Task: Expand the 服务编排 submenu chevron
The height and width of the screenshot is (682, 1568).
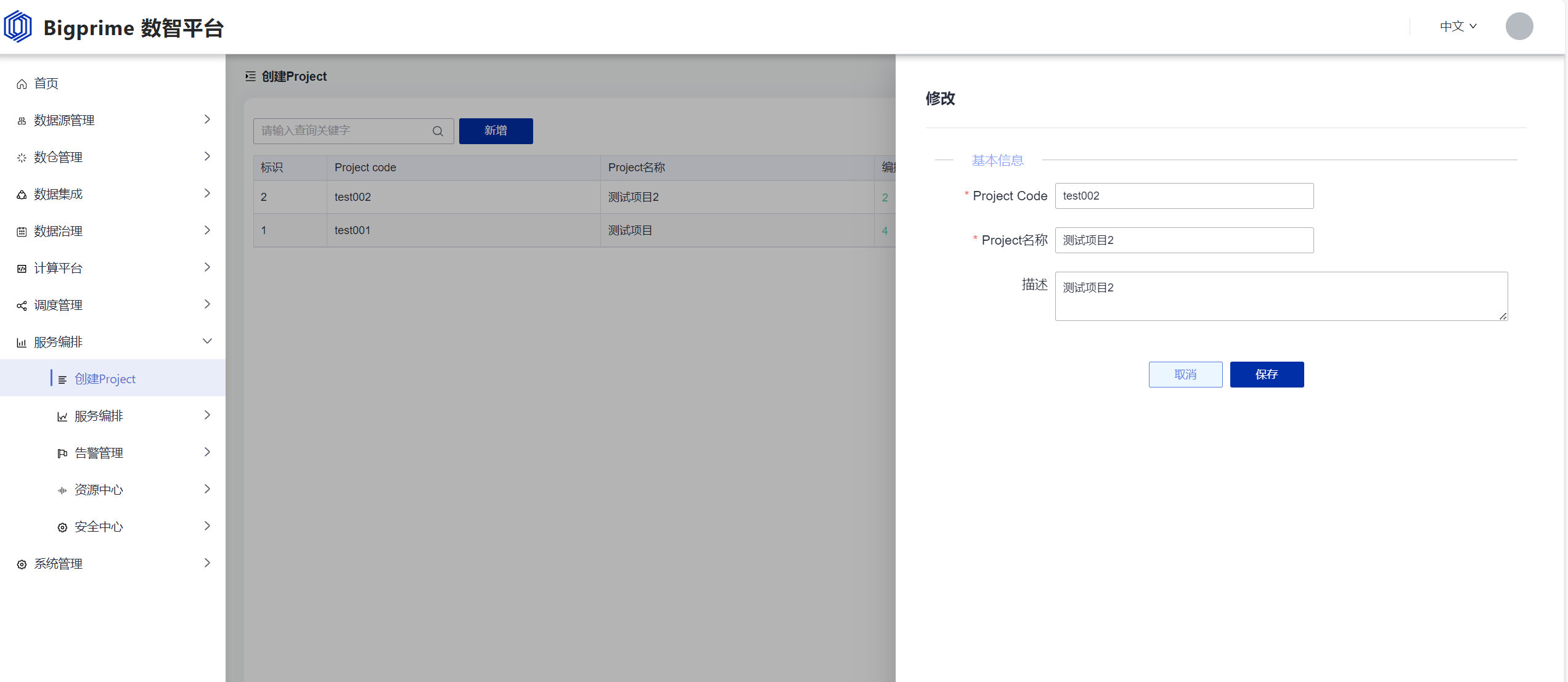Action: pyautogui.click(x=207, y=415)
